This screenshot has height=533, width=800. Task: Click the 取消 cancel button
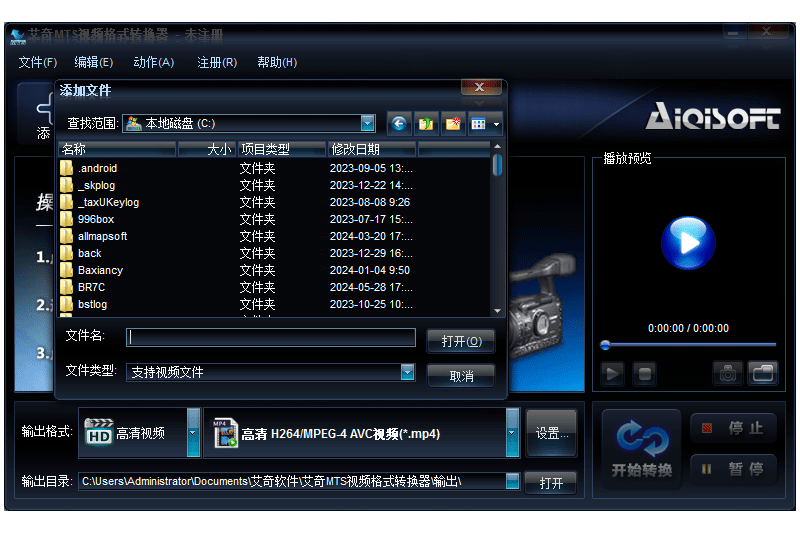(x=461, y=376)
